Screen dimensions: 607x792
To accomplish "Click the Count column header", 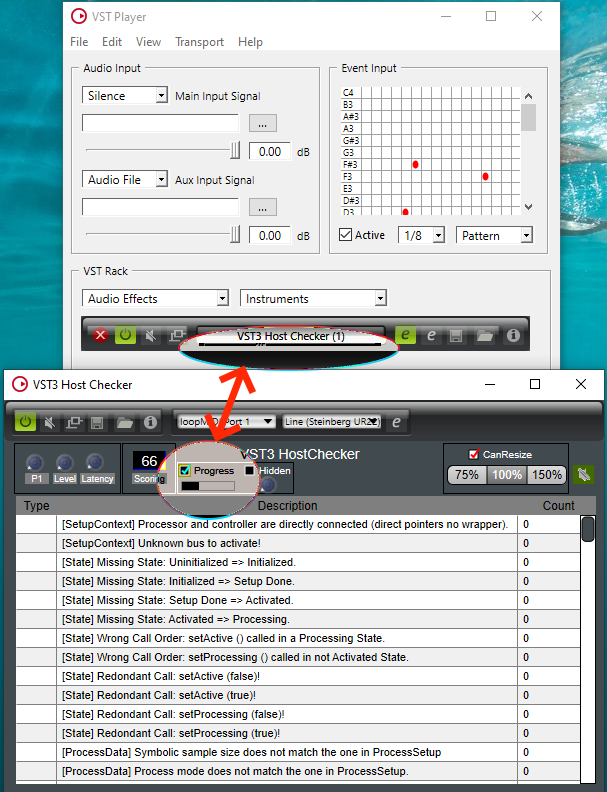I will (558, 506).
